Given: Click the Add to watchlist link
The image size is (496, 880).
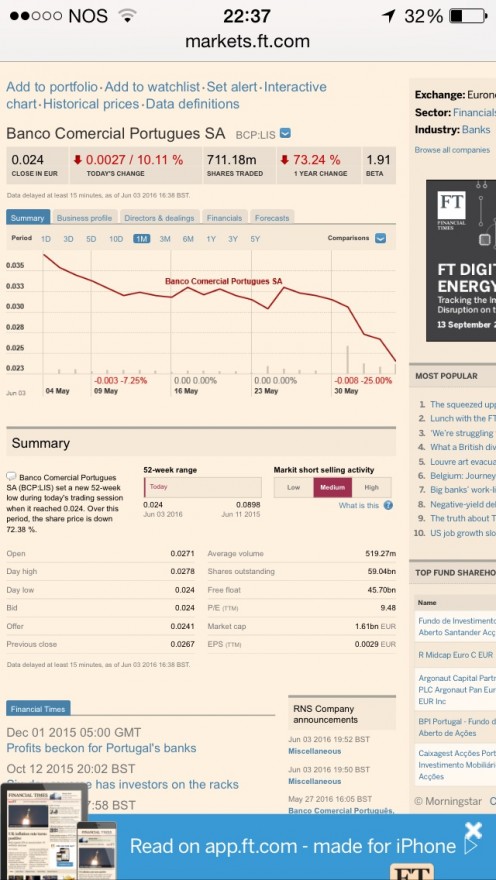Looking at the screenshot, I should coord(152,87).
